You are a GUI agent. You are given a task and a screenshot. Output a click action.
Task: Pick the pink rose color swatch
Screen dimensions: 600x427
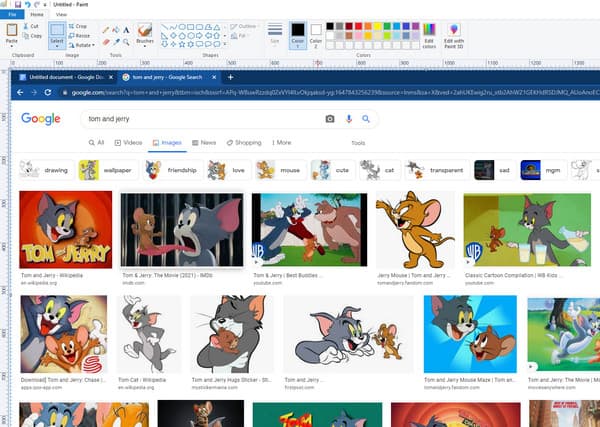coord(358,36)
